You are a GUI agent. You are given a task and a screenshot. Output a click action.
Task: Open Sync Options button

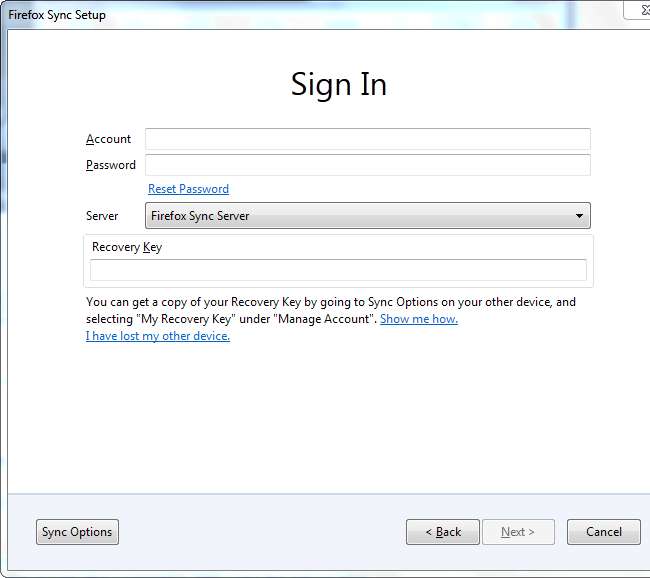tap(77, 532)
